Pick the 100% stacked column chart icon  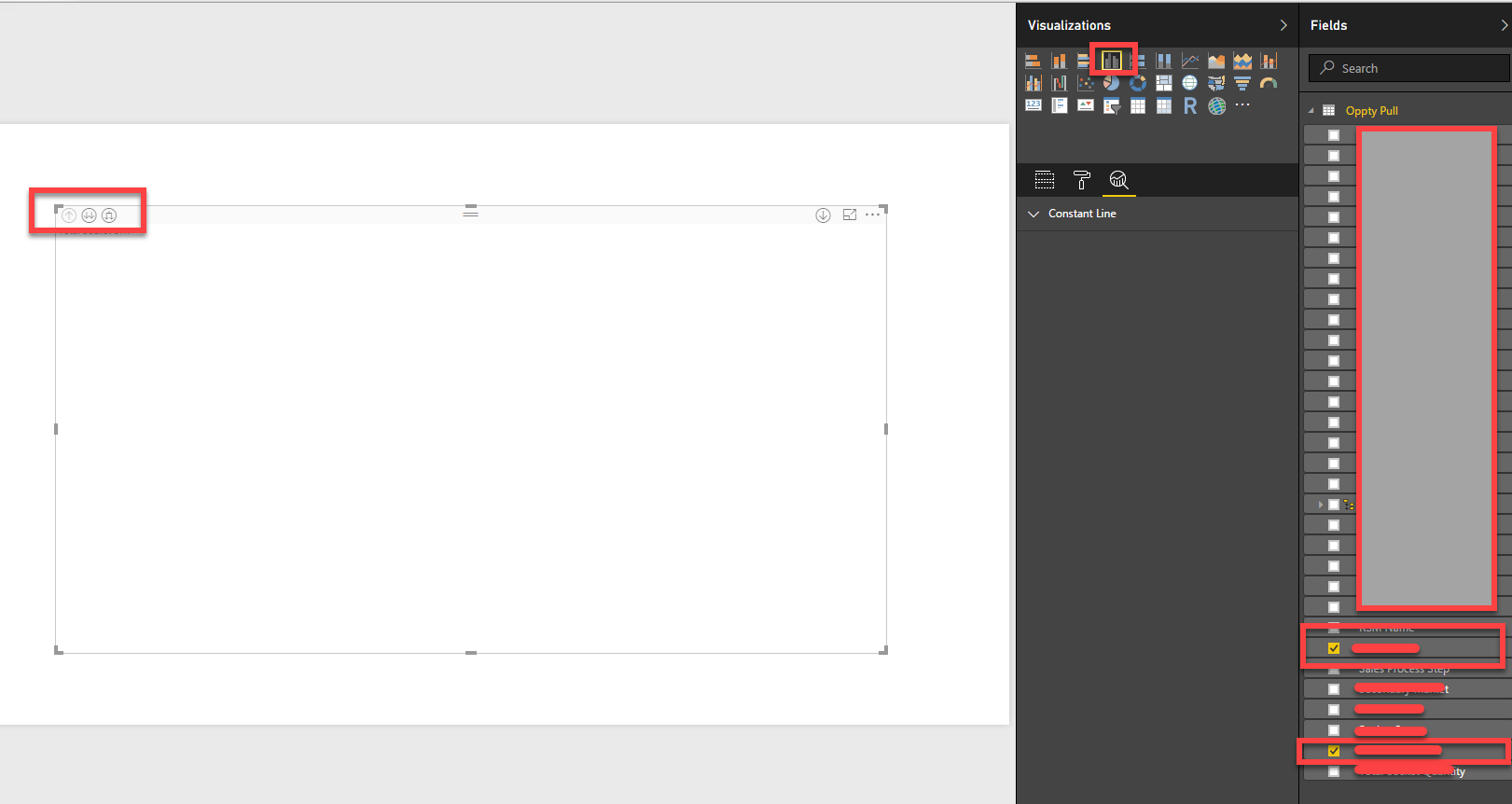[x=1164, y=61]
